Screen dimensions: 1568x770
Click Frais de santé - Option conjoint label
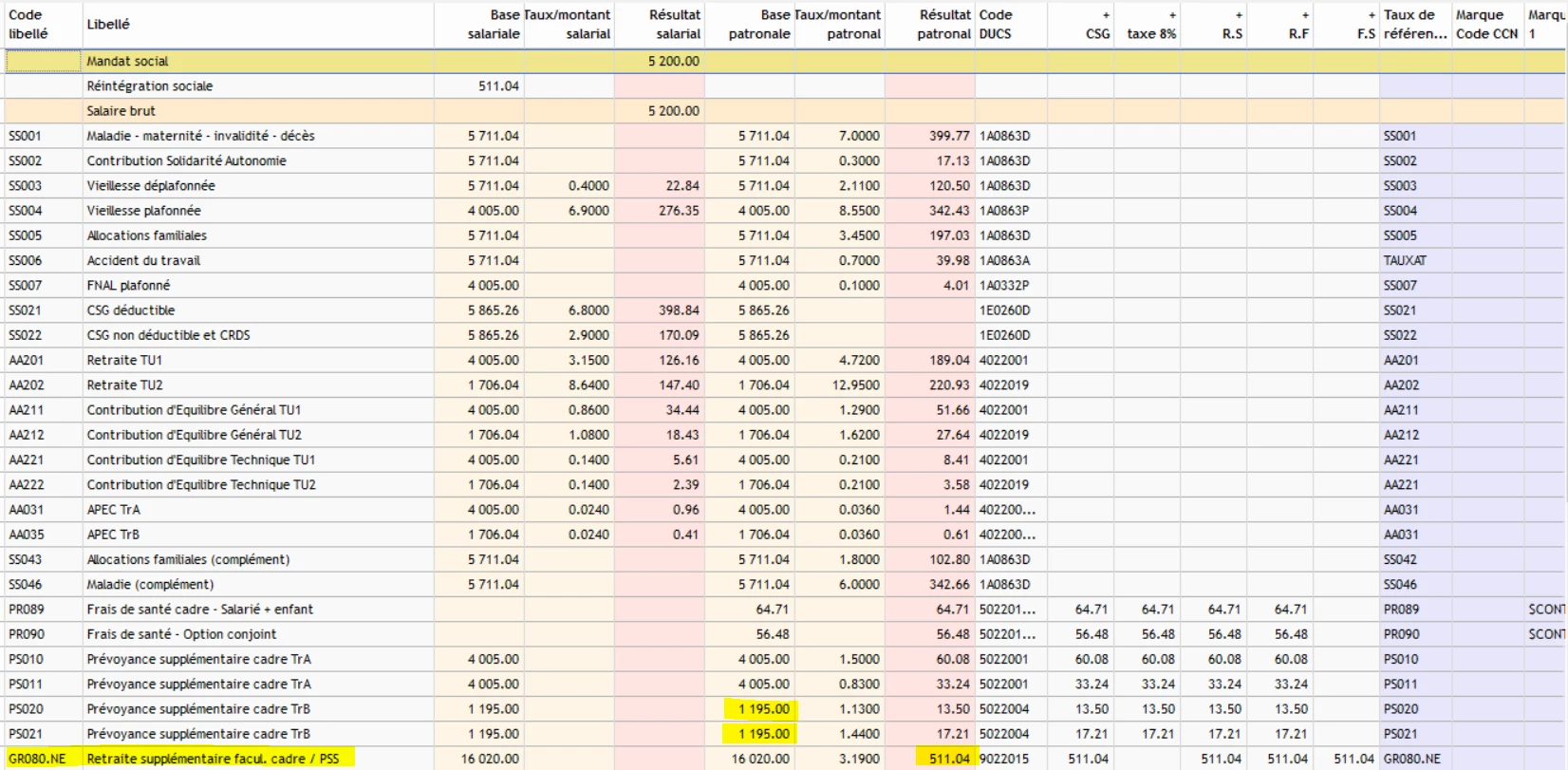coord(181,634)
